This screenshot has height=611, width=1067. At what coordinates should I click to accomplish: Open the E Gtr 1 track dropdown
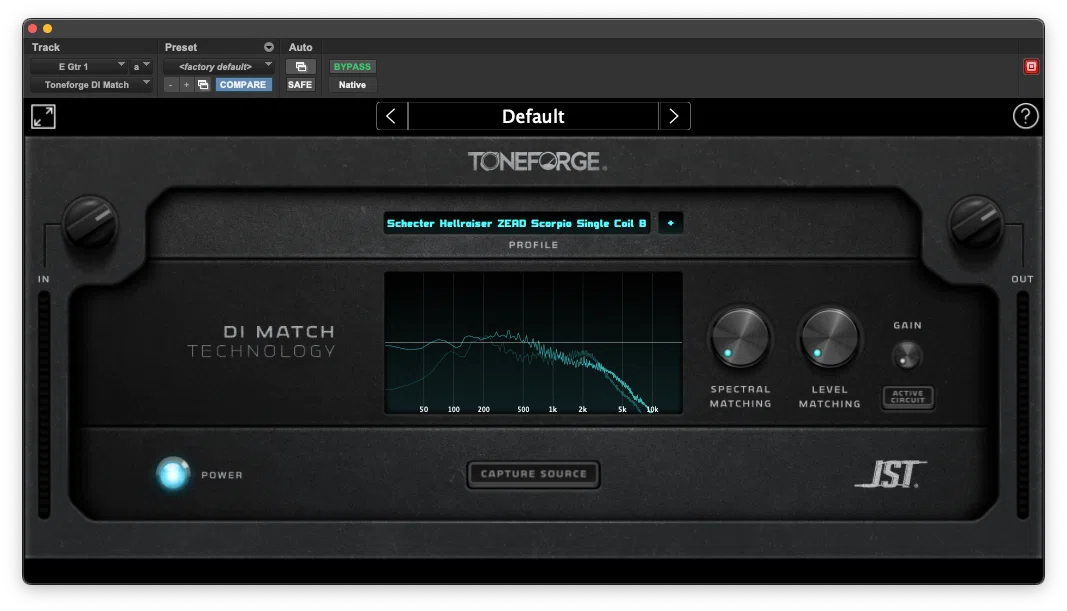point(79,67)
